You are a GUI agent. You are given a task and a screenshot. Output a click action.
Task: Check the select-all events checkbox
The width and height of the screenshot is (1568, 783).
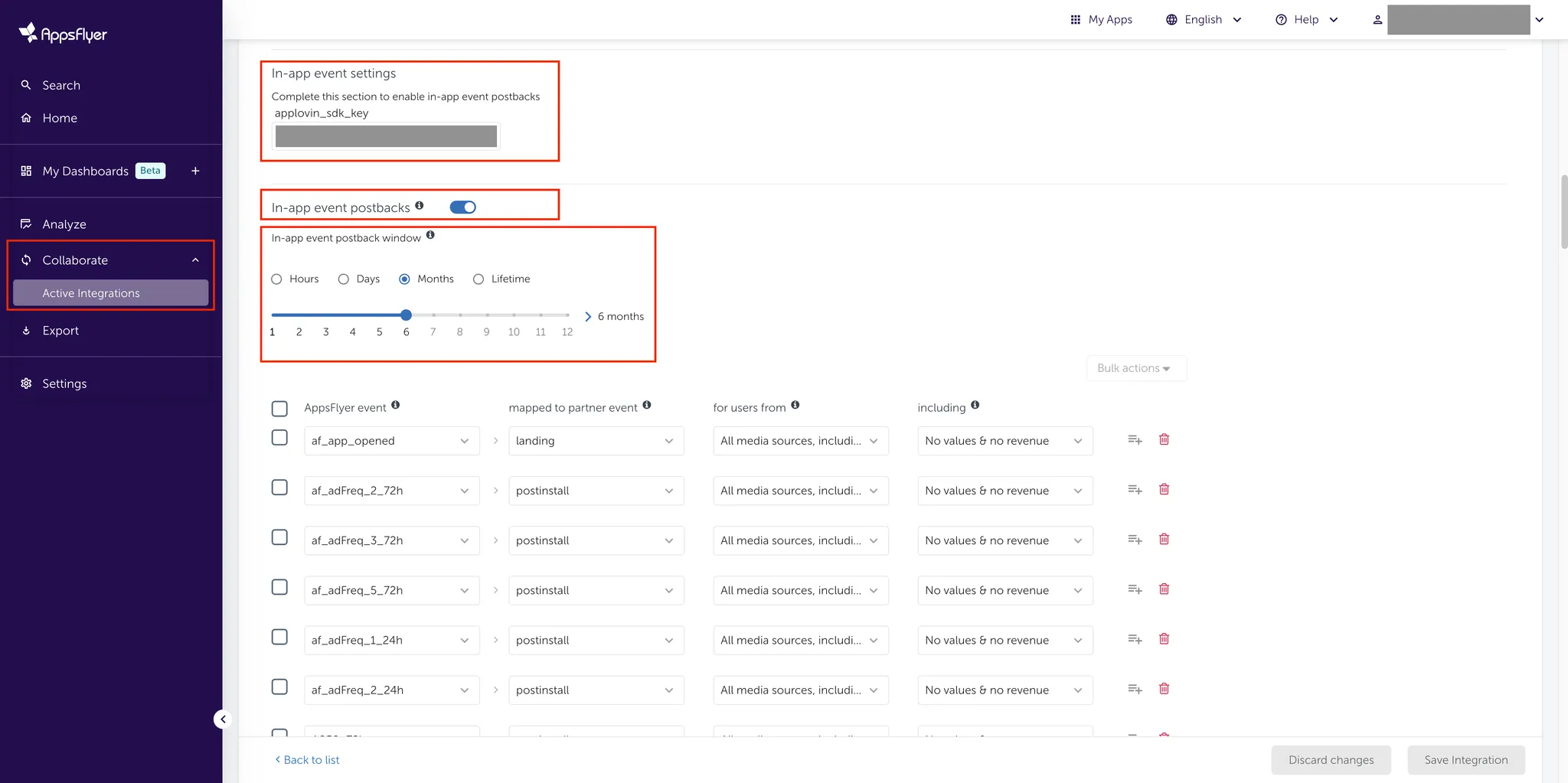pyautogui.click(x=279, y=409)
